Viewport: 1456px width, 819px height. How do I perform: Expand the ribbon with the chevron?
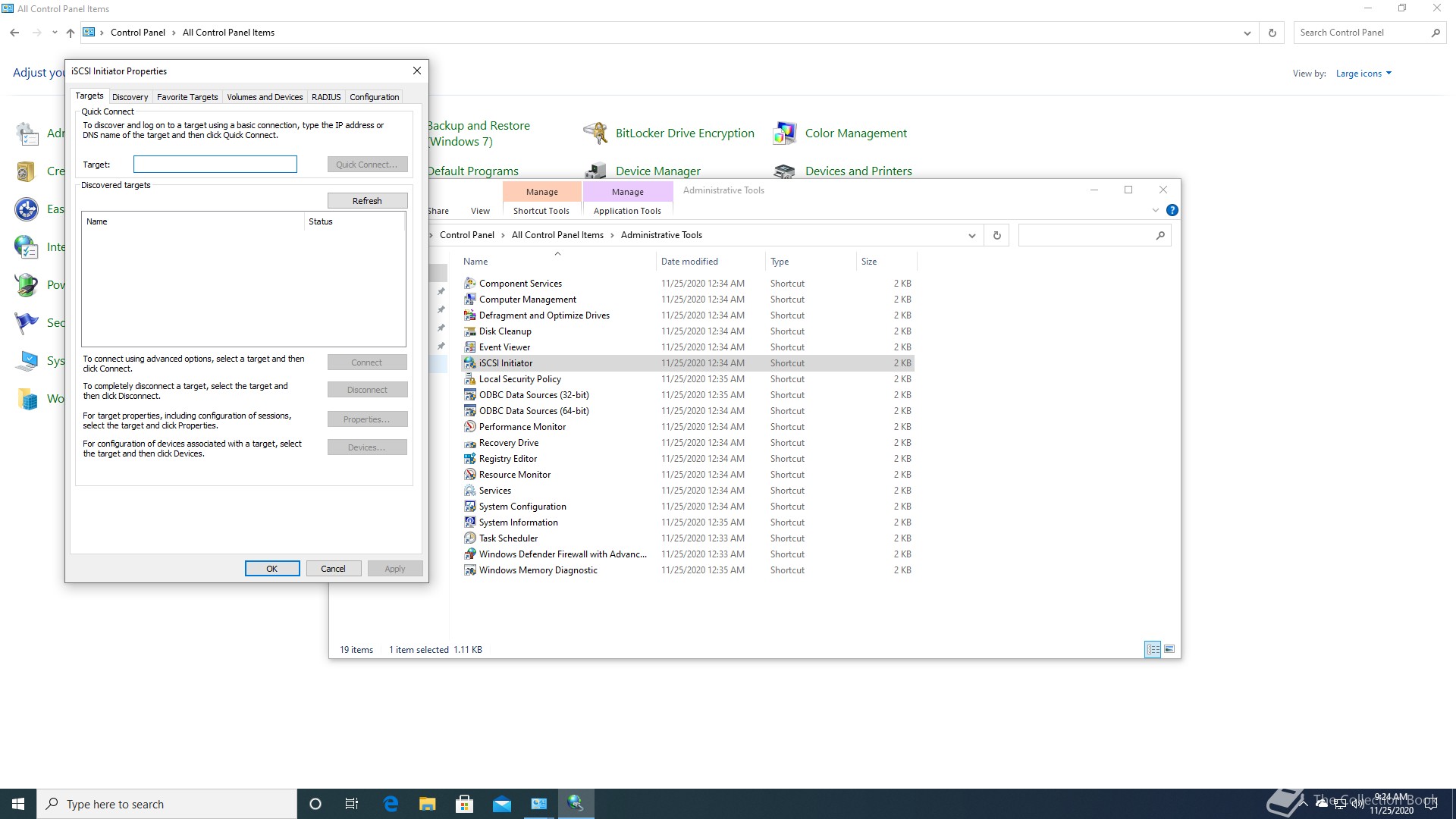[x=1155, y=211]
